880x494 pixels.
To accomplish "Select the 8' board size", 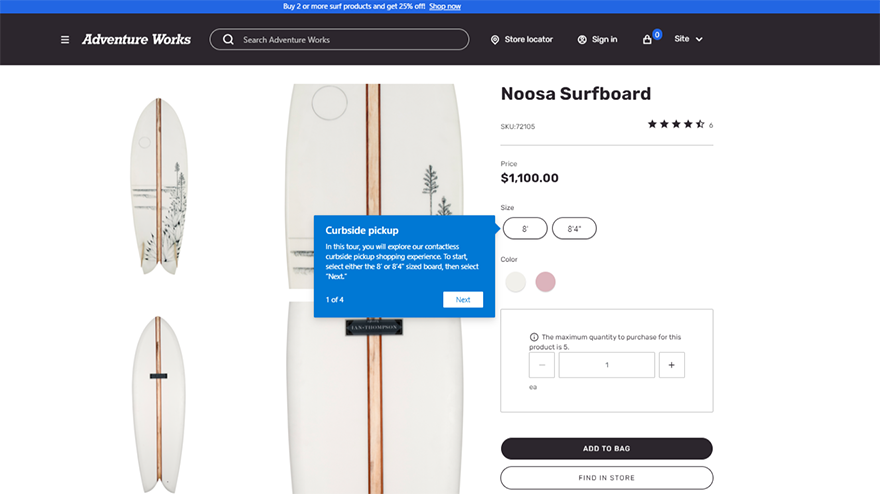I will tap(525, 228).
